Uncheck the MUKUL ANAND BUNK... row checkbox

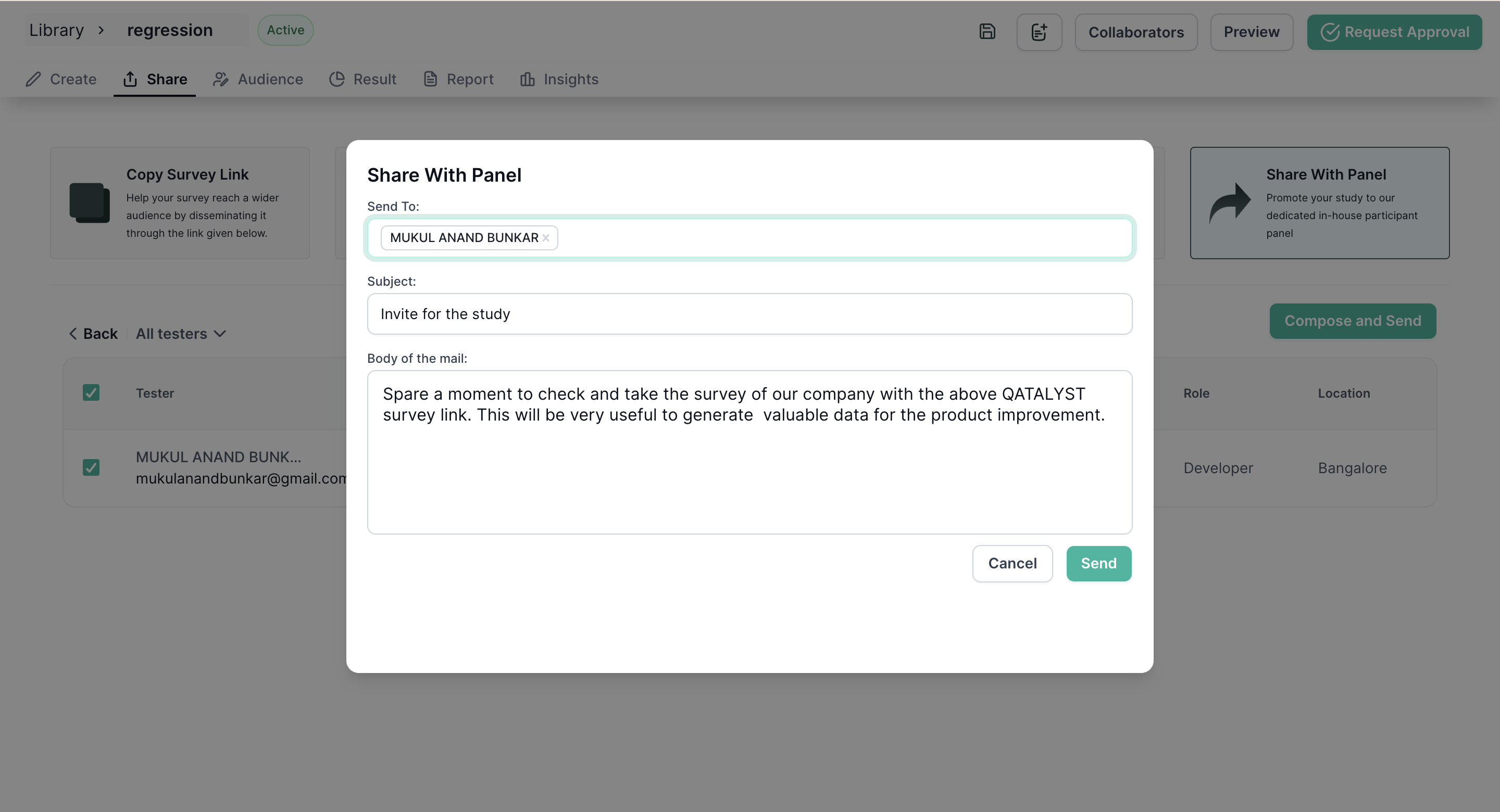[91, 467]
